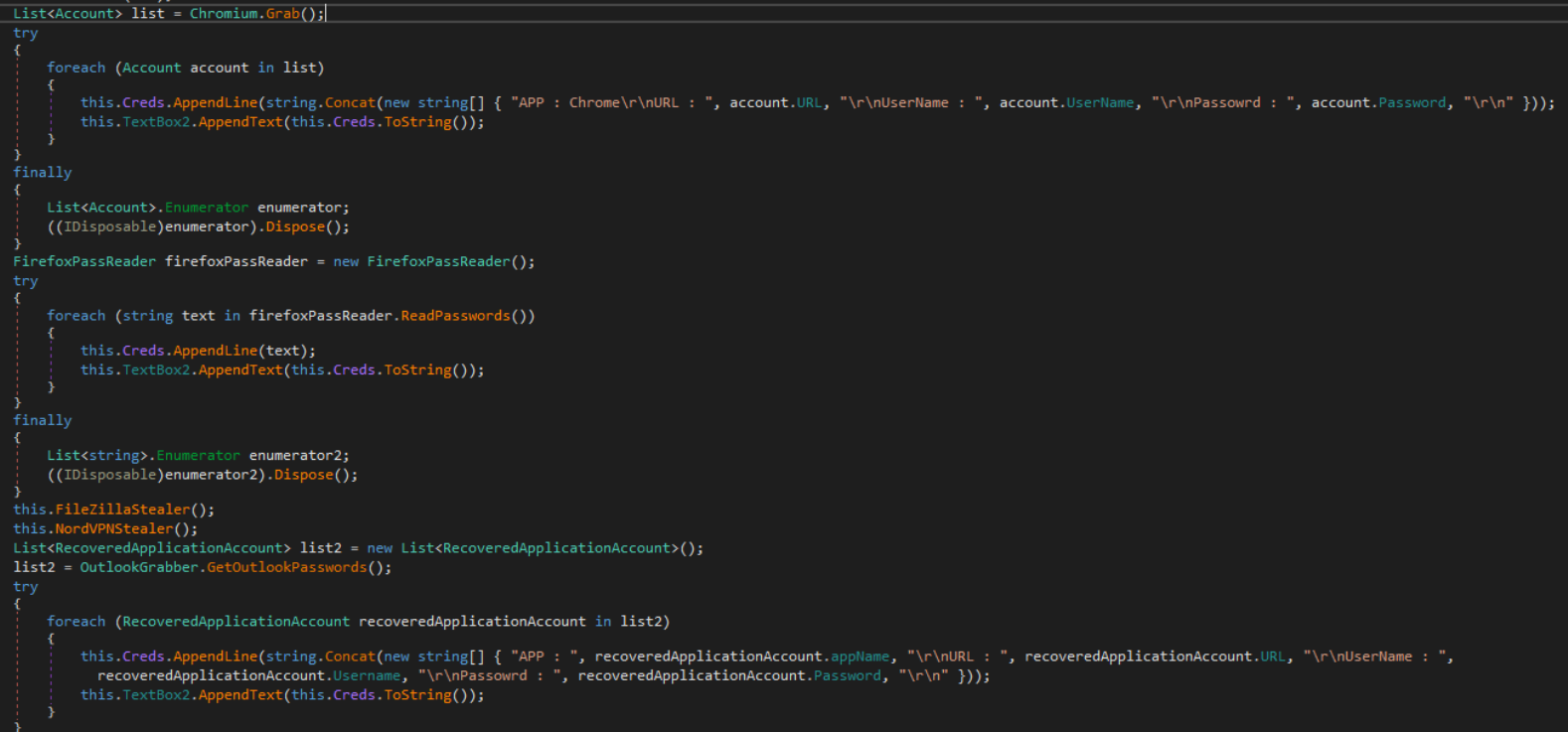Go to FileZillaStealer method
This screenshot has height=732, width=1568.
coord(122,510)
